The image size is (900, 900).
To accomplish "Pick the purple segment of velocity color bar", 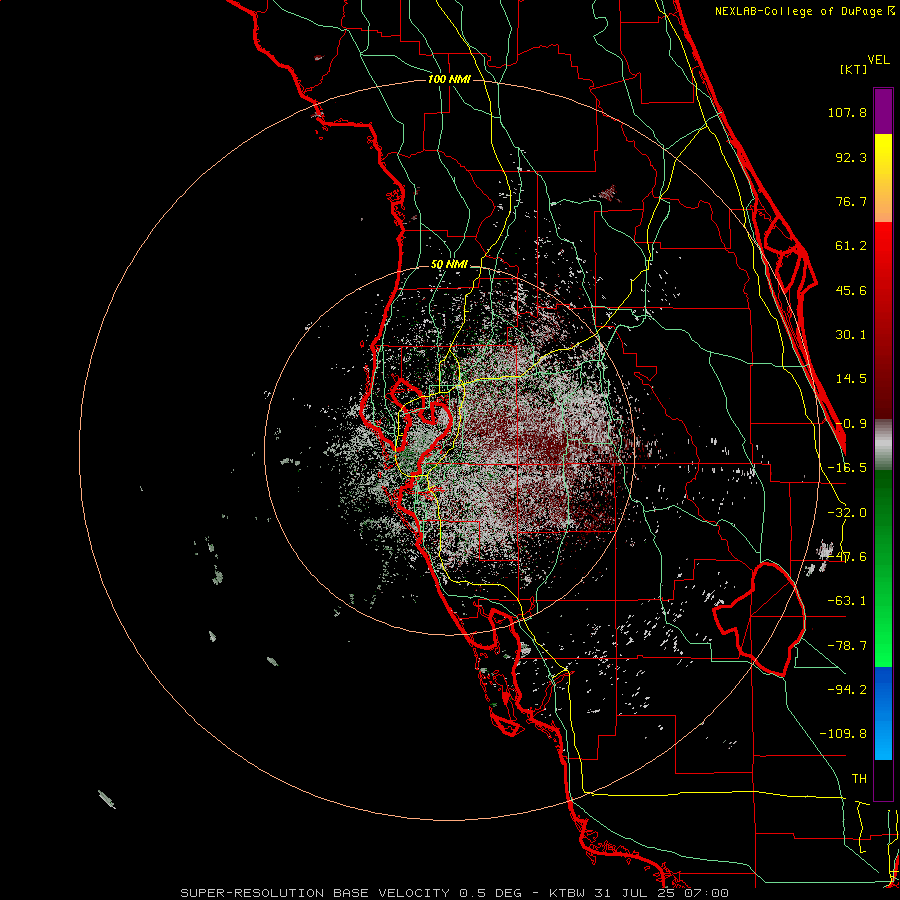I will pos(883,111).
